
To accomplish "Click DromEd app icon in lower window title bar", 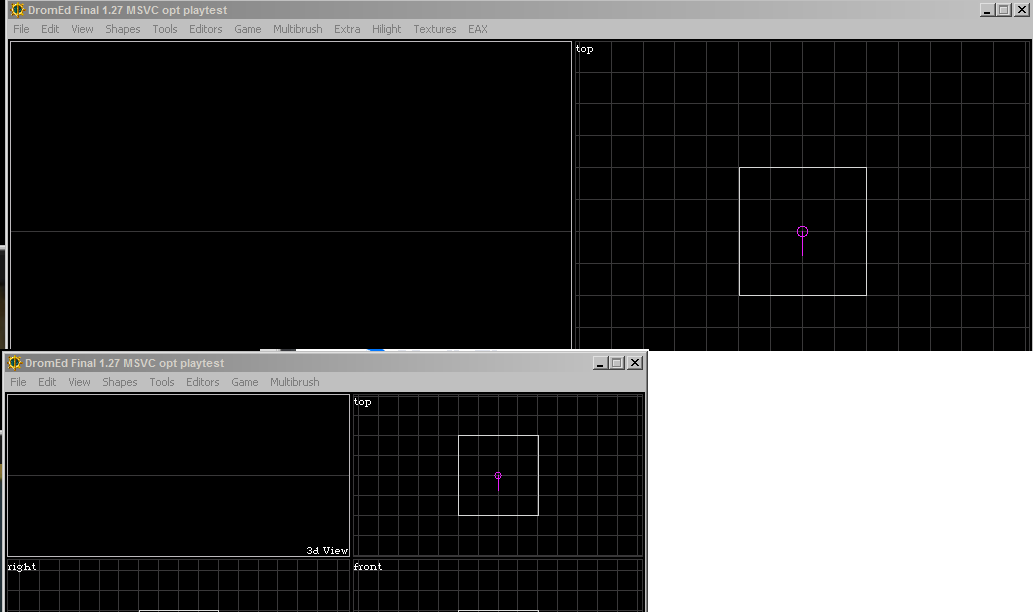I will [14, 363].
